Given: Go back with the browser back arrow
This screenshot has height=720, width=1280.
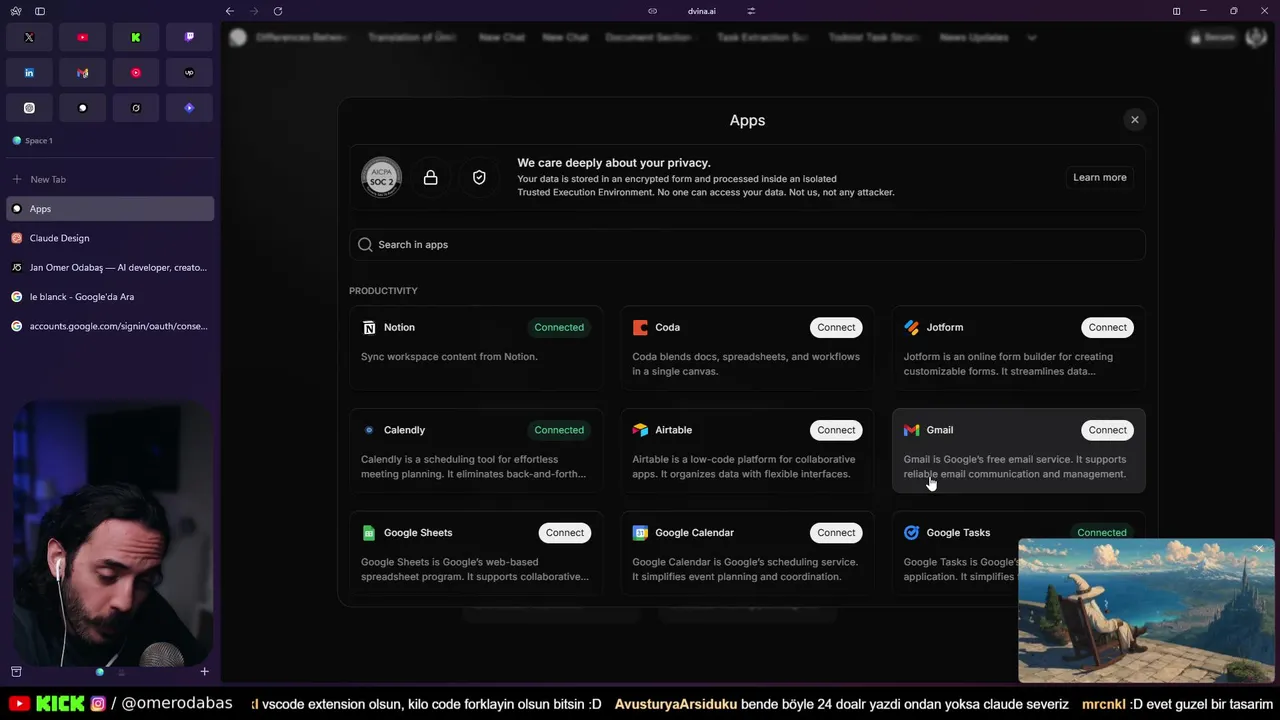Looking at the screenshot, I should (230, 11).
